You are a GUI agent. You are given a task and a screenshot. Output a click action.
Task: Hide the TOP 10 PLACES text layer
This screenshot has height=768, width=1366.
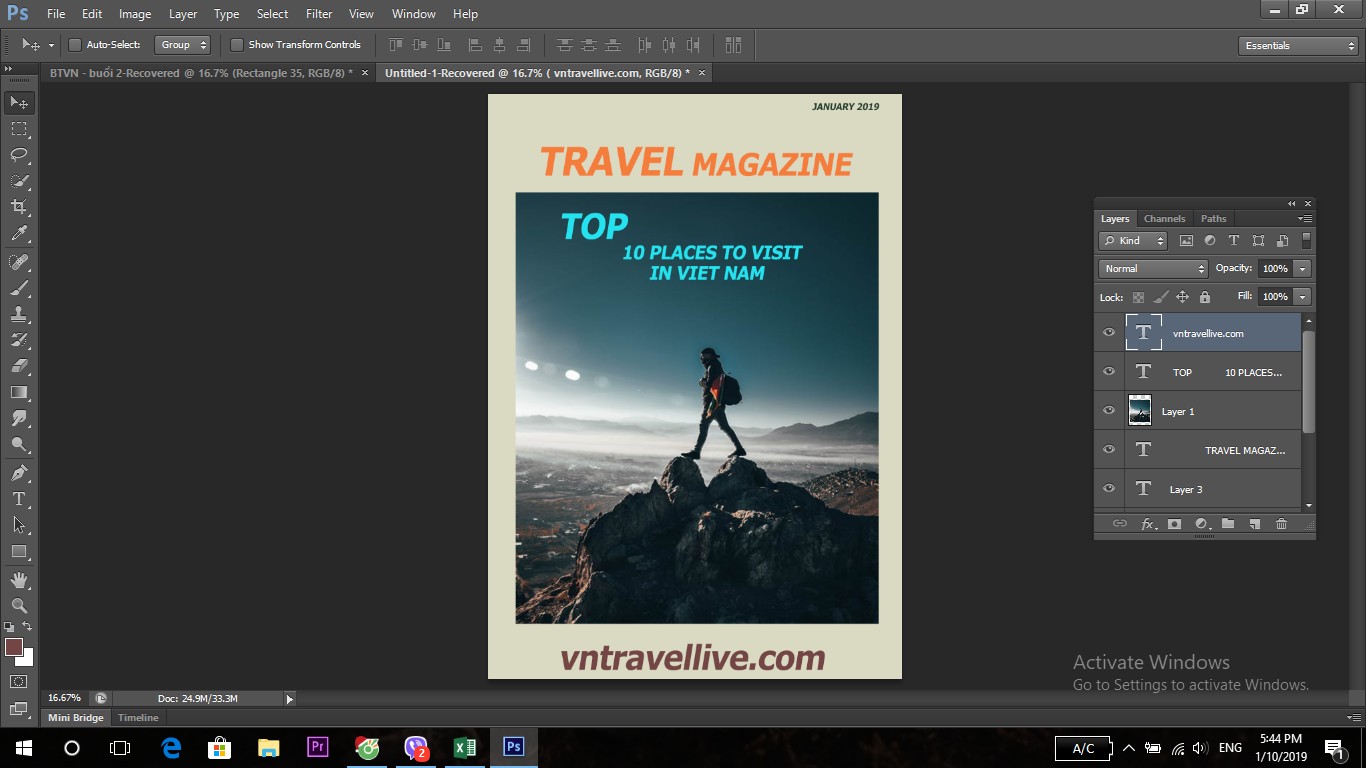point(1108,371)
